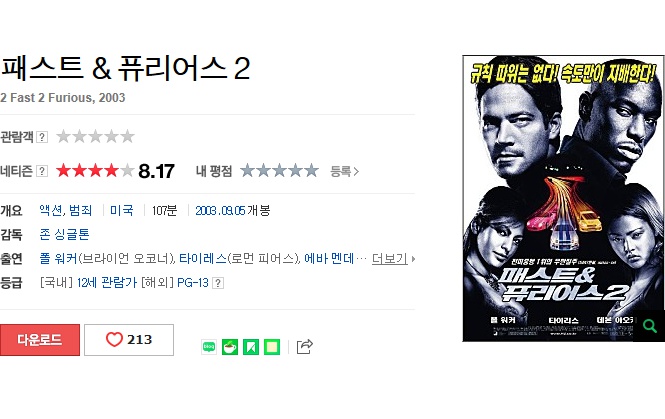Like the movie with the heart button
Screen dimensions: 665x419
(129, 340)
